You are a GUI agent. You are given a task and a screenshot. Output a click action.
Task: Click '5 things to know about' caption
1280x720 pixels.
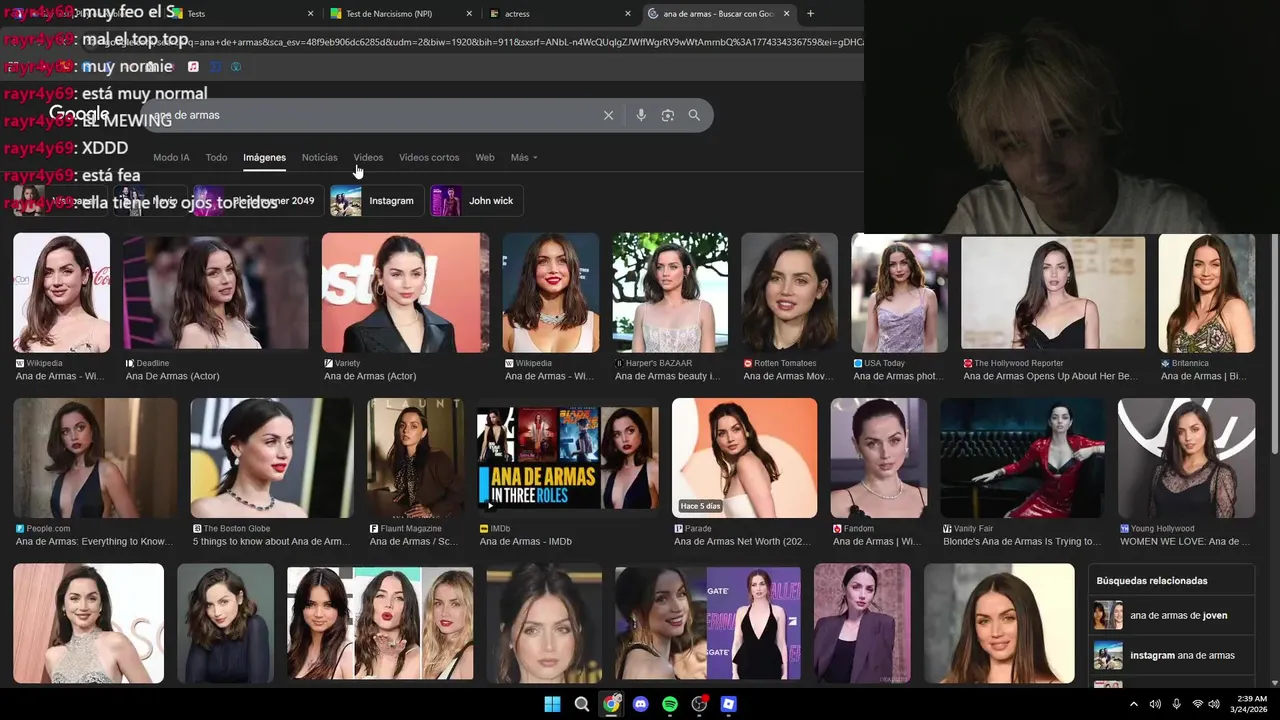click(271, 542)
